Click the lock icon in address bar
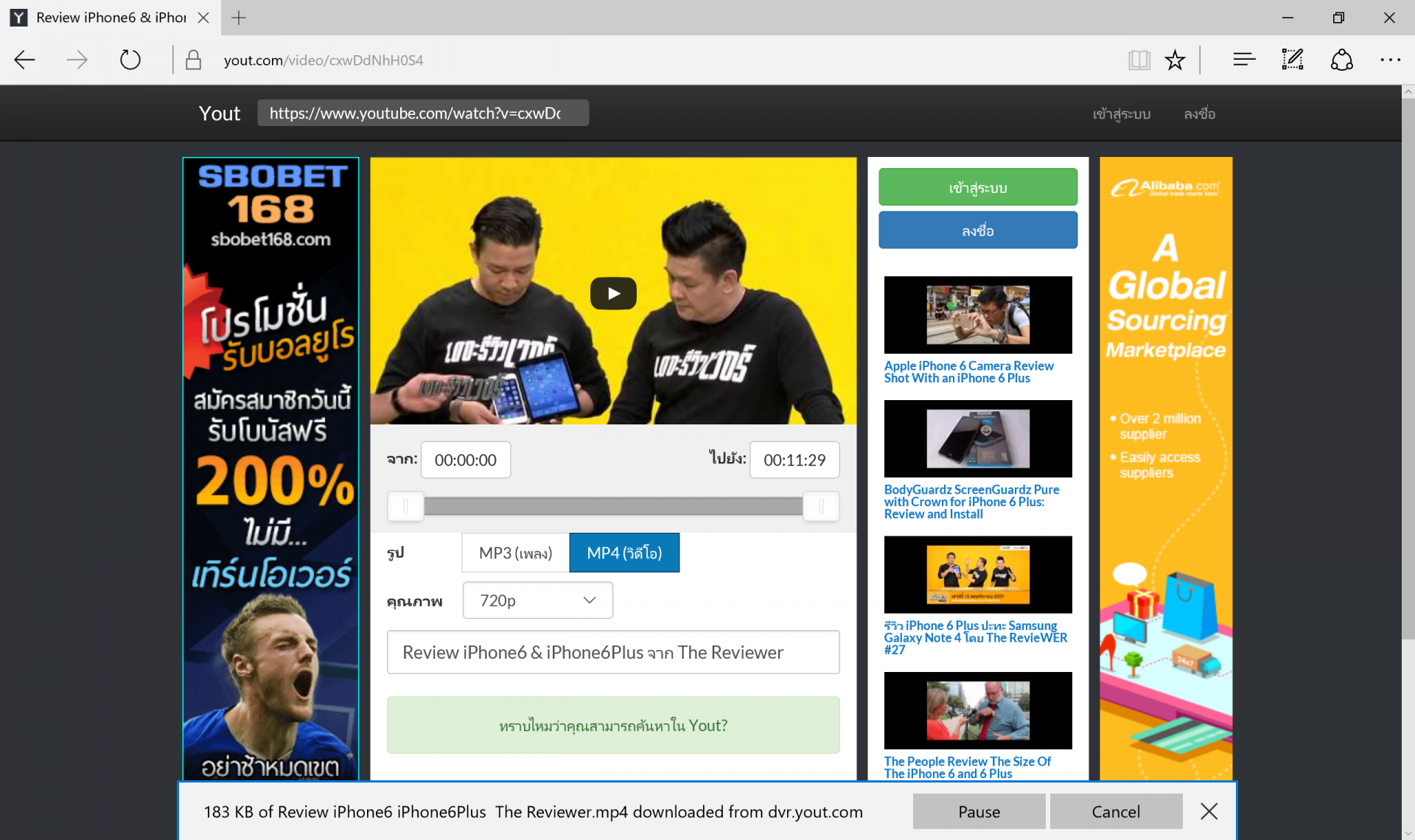Screen dimensions: 1415x840 [193, 60]
